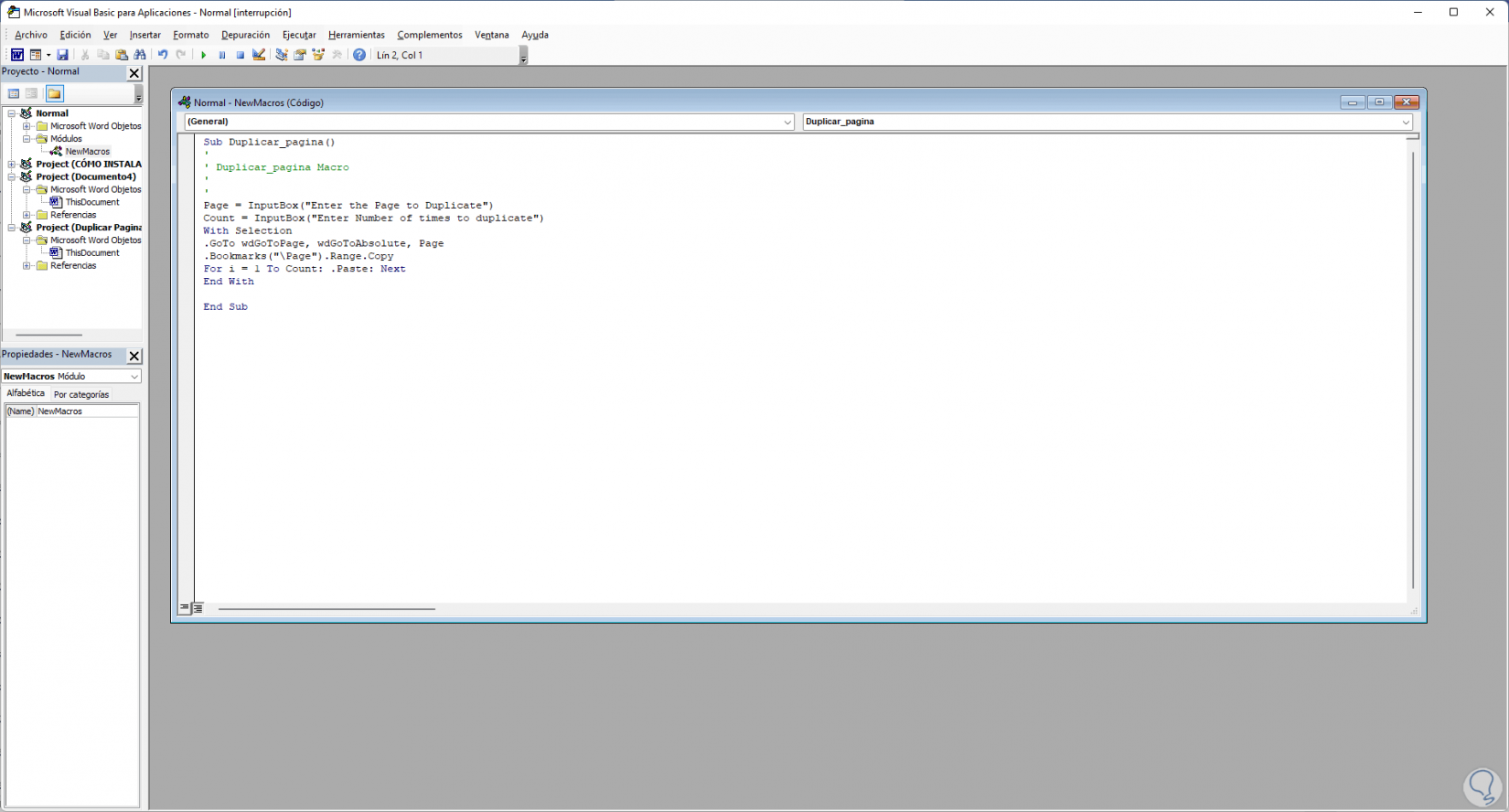Open the Project Explorer toolbar icon
Screen dimensions: 1509x812
pyautogui.click(x=282, y=55)
